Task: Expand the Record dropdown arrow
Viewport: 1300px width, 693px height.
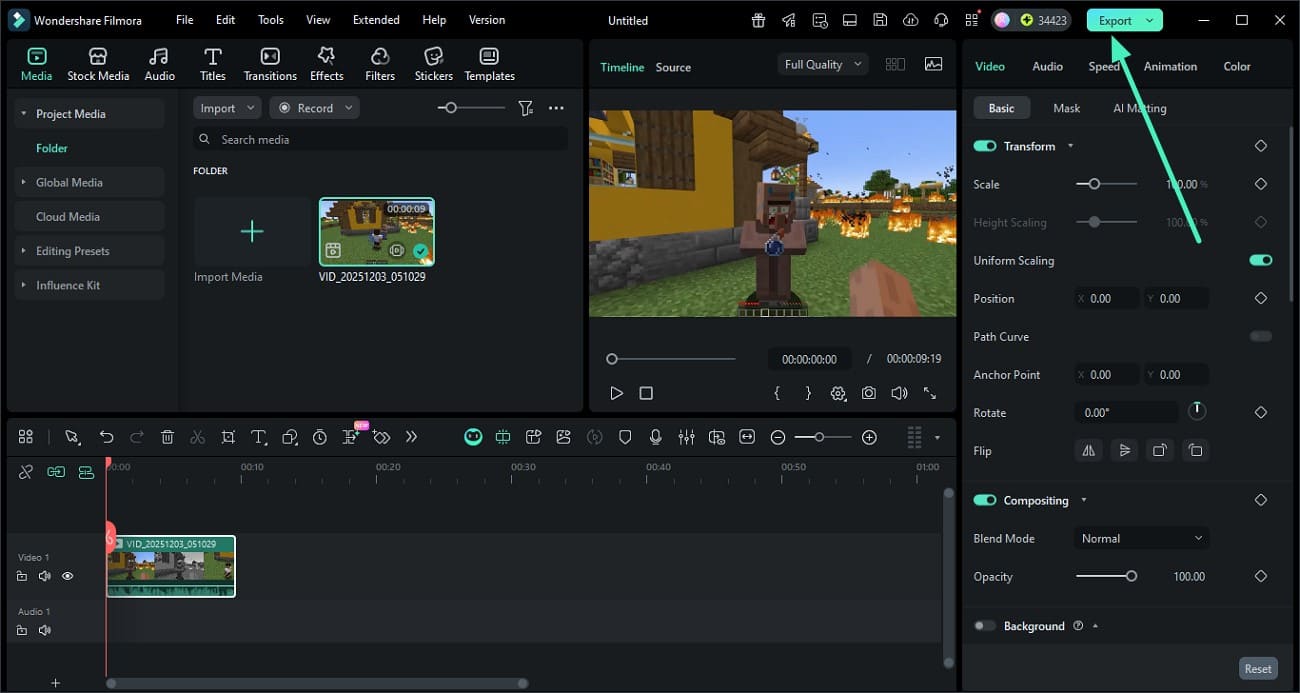Action: click(347, 107)
